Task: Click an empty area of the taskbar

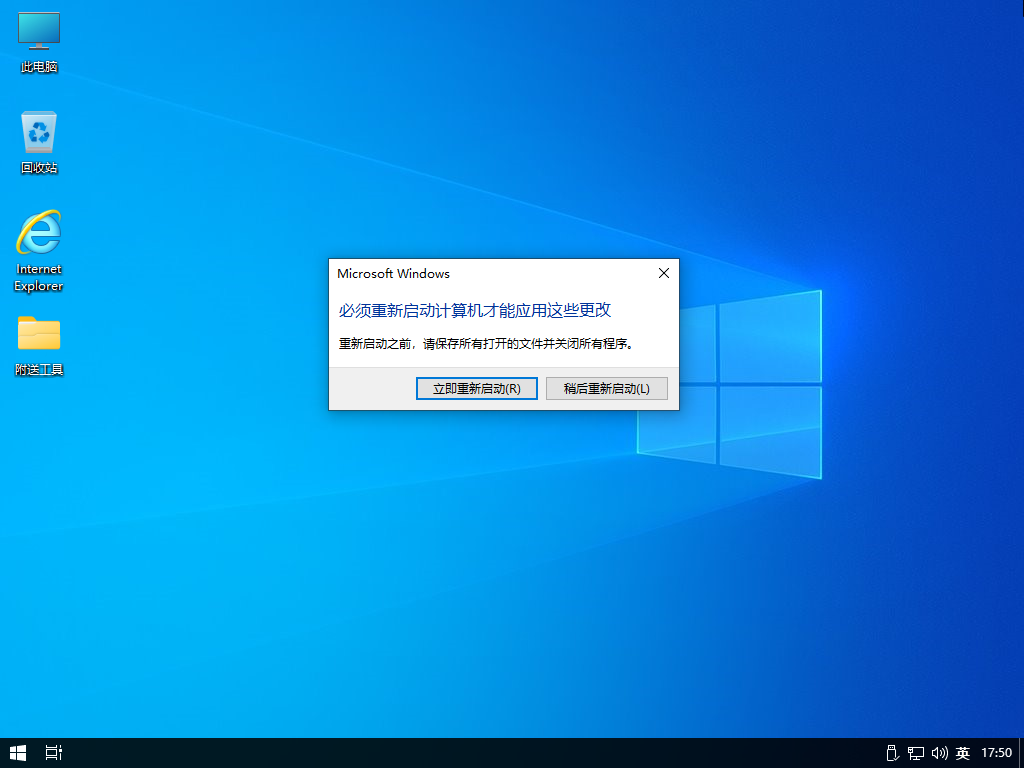Action: tap(450, 752)
